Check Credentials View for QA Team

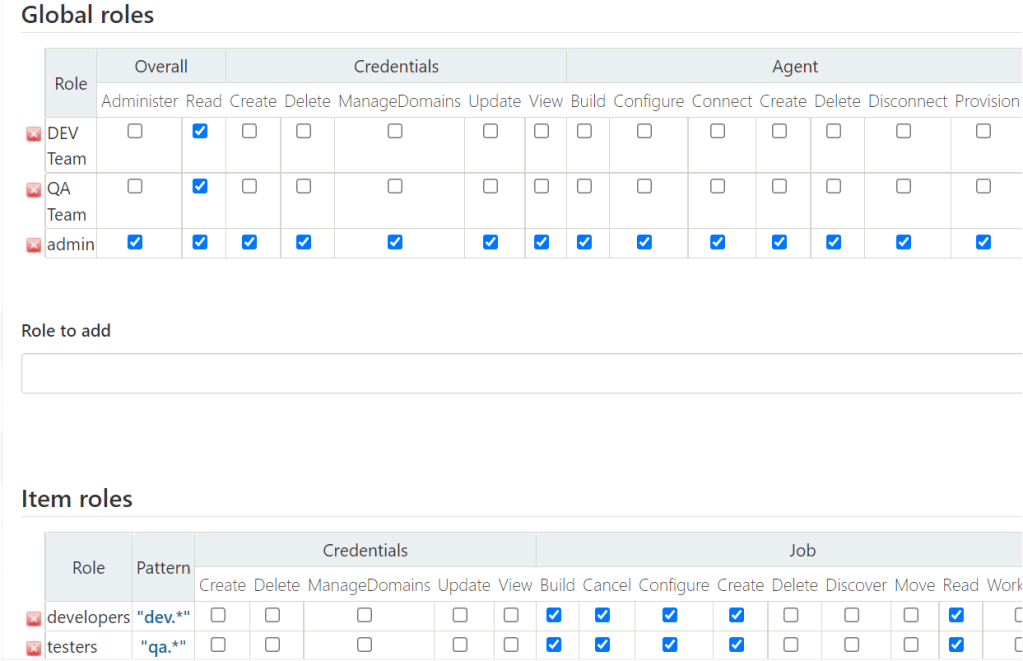click(541, 186)
